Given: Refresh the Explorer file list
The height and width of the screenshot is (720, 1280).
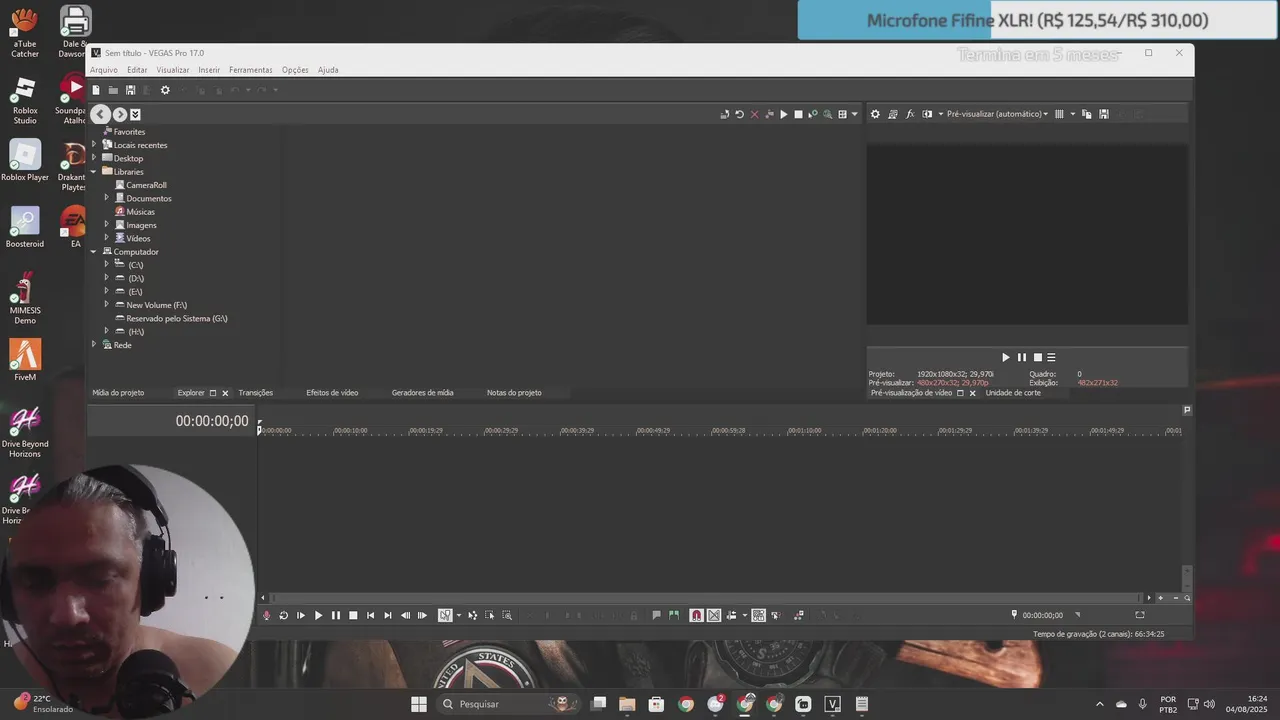Looking at the screenshot, I should click(x=739, y=114).
